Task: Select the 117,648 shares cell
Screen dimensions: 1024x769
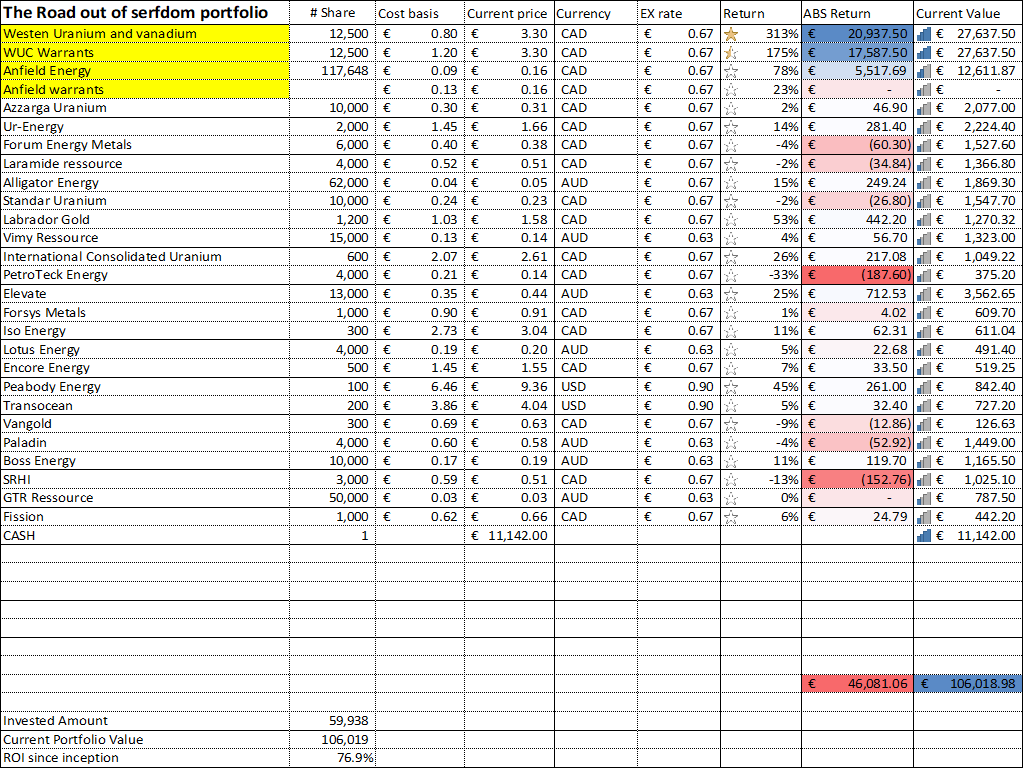Action: click(x=332, y=71)
